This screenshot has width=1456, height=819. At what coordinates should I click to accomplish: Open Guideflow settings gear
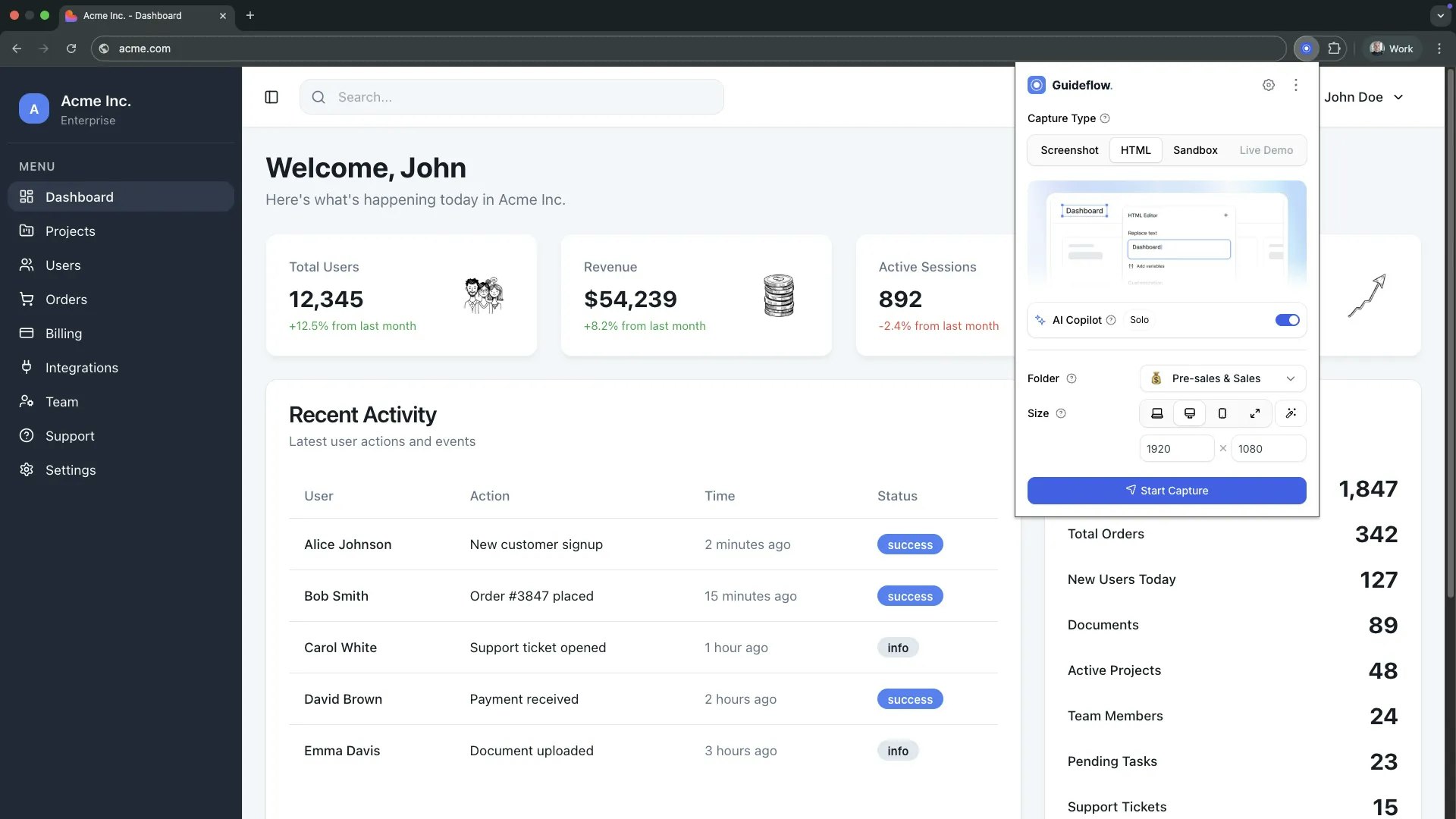pyautogui.click(x=1269, y=85)
